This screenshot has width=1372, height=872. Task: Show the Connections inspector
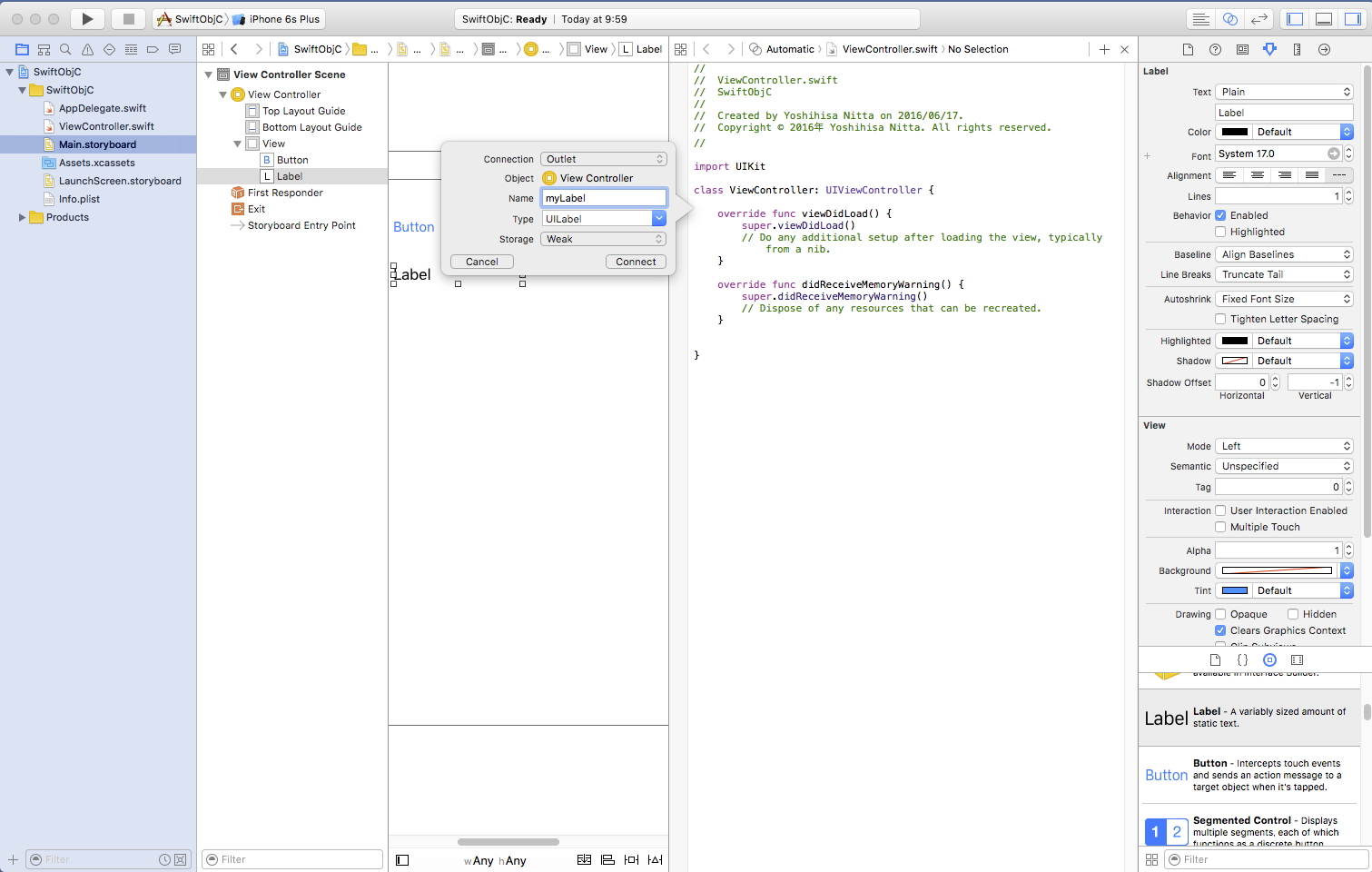[1324, 49]
